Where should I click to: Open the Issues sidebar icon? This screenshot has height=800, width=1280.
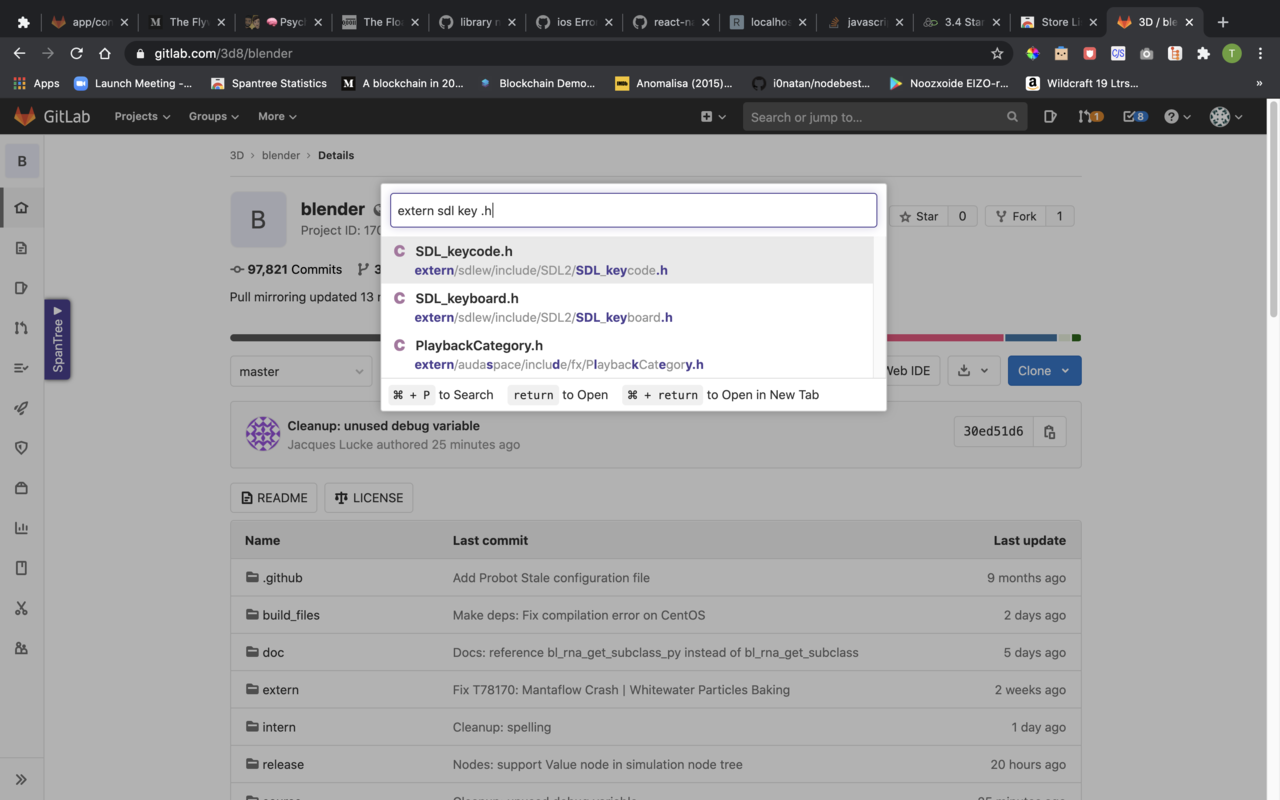[x=21, y=288]
